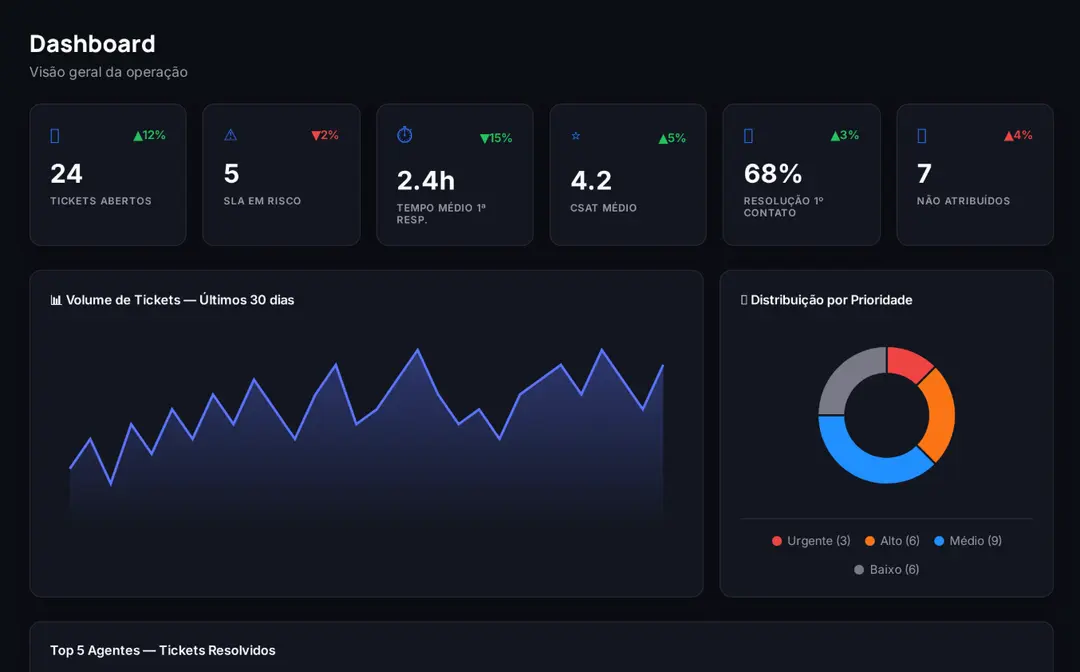The width and height of the screenshot is (1080, 672).
Task: Click the Resolução 1º Contato card icon
Action: pos(749,136)
